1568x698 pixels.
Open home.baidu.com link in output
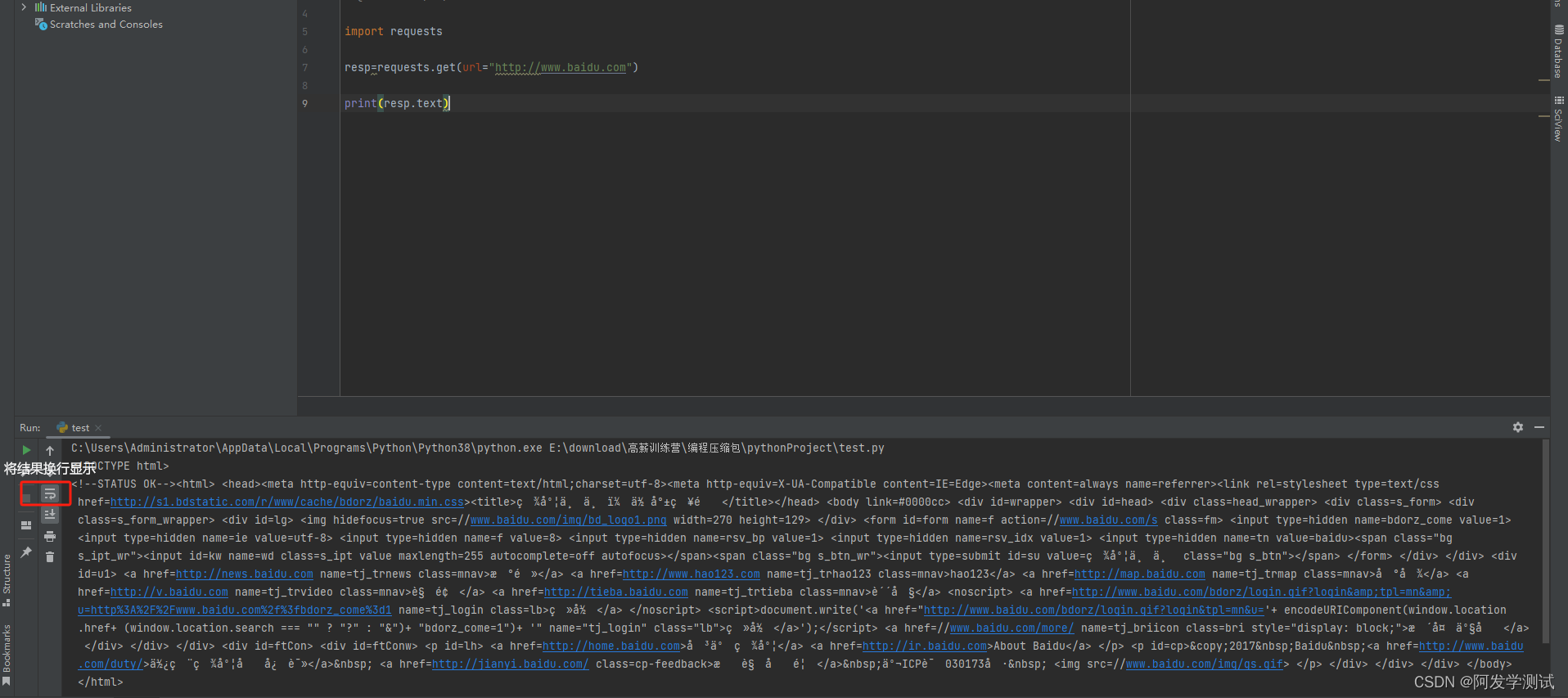[x=611, y=646]
